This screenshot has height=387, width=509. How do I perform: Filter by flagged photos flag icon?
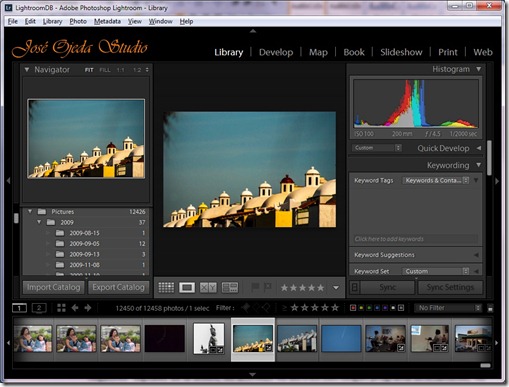246,308
